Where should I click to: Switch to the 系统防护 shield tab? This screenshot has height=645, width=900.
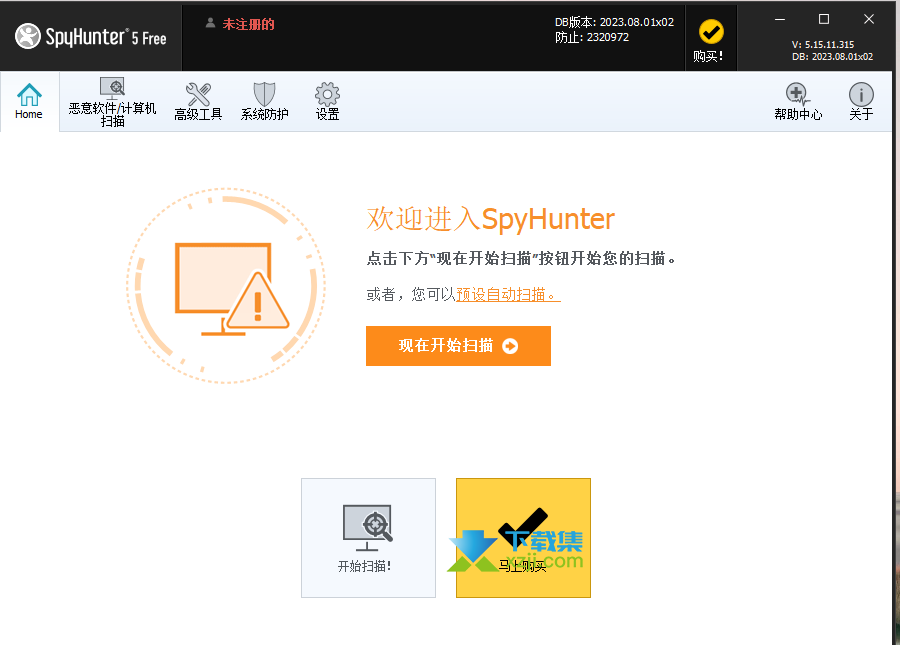pos(264,102)
